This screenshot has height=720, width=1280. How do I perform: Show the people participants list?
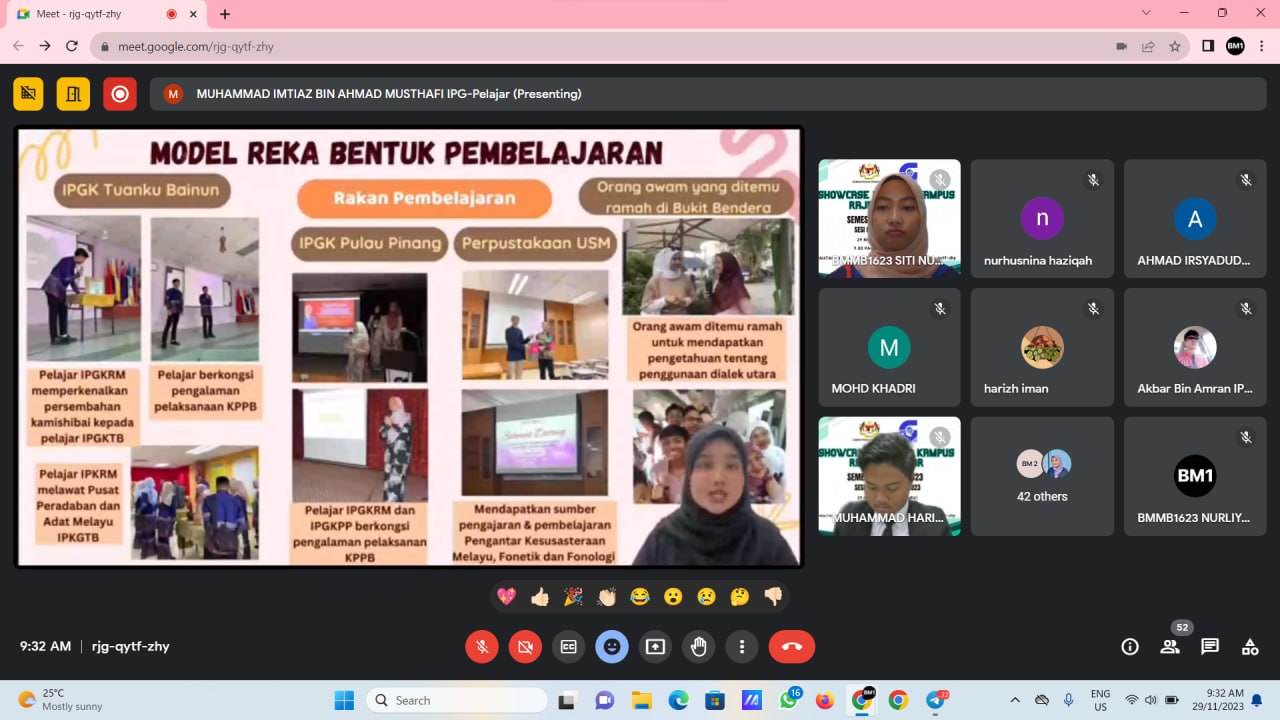[x=1169, y=647]
